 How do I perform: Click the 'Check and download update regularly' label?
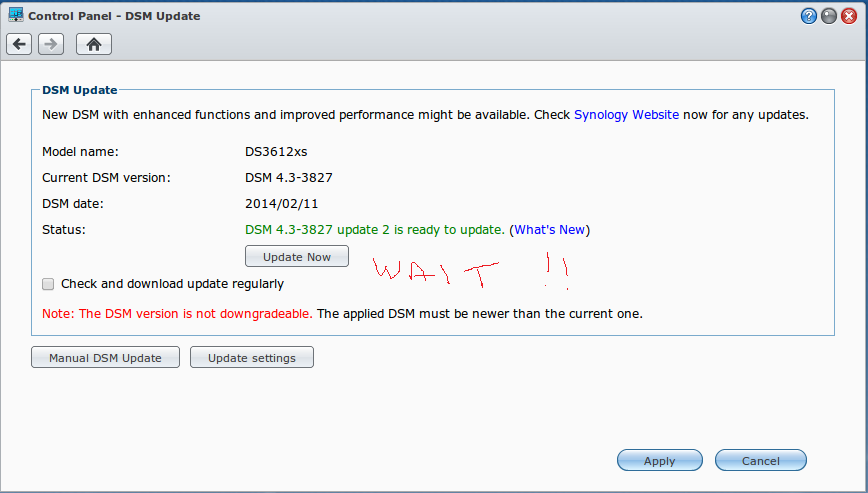pos(172,284)
